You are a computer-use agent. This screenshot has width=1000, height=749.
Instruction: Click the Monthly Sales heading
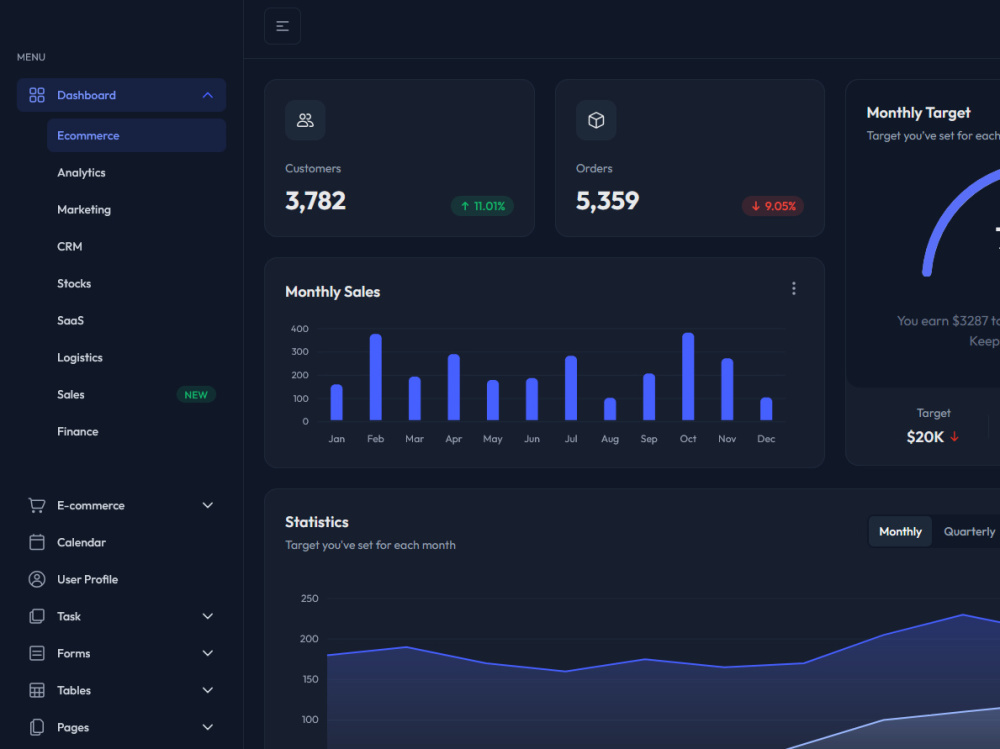(332, 292)
